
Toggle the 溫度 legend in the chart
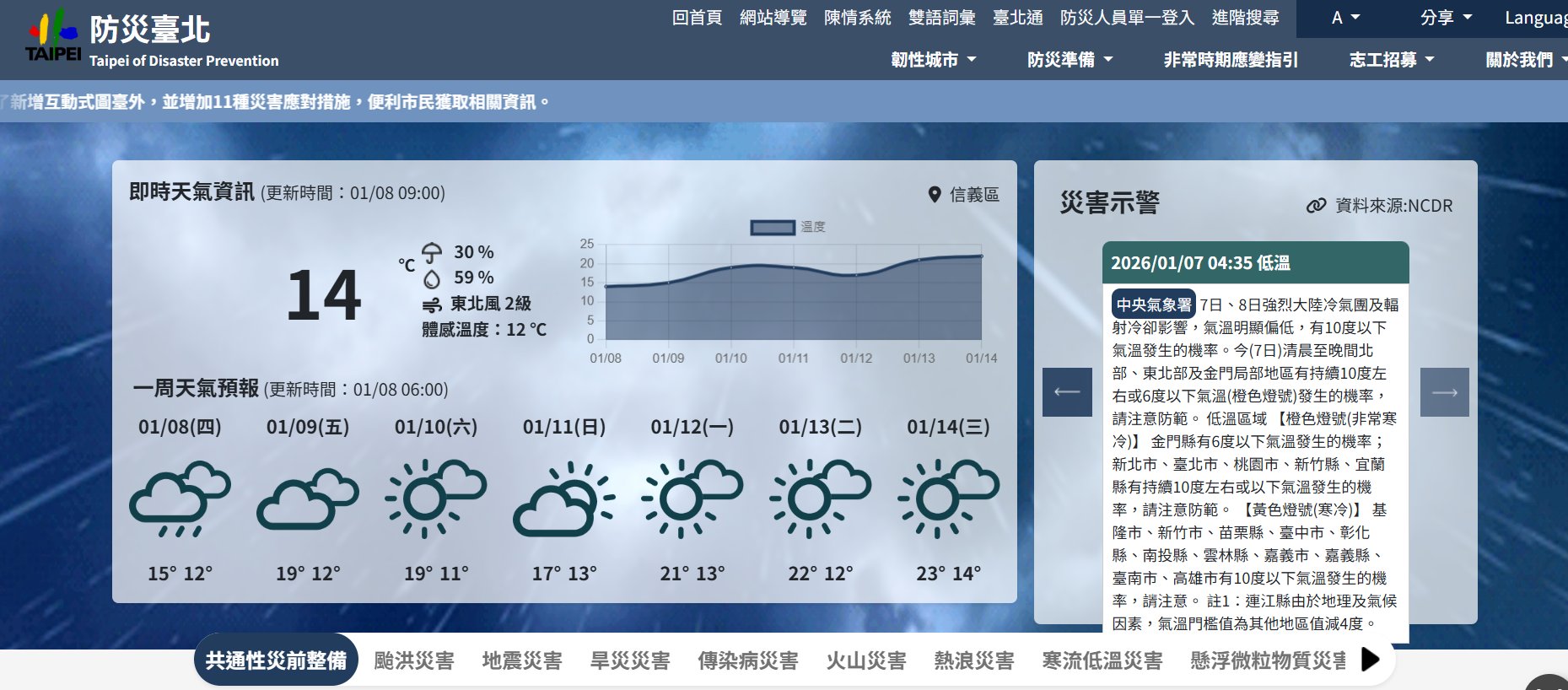773,227
